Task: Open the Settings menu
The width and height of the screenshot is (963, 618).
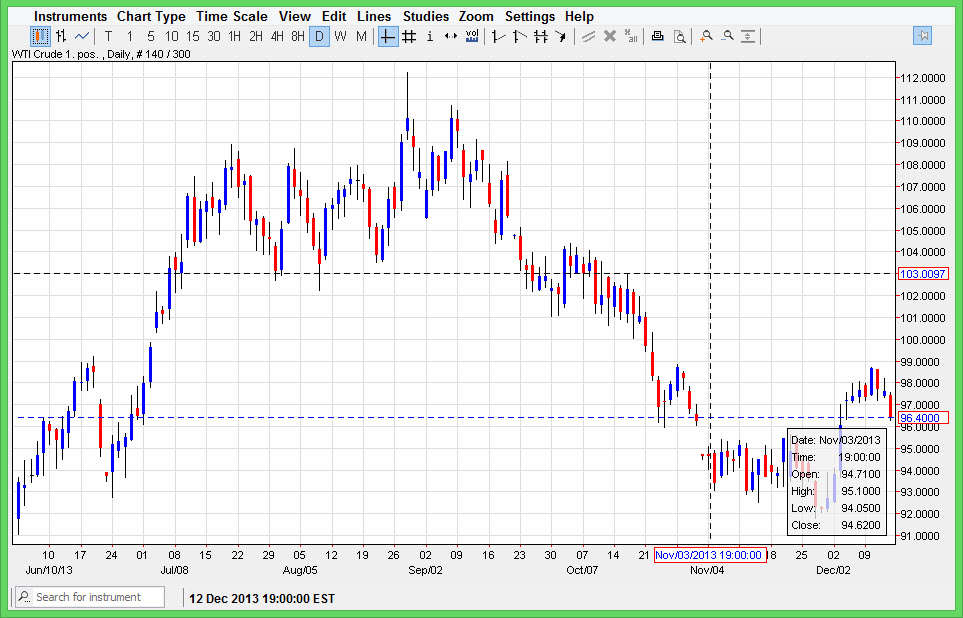Action: (x=529, y=16)
